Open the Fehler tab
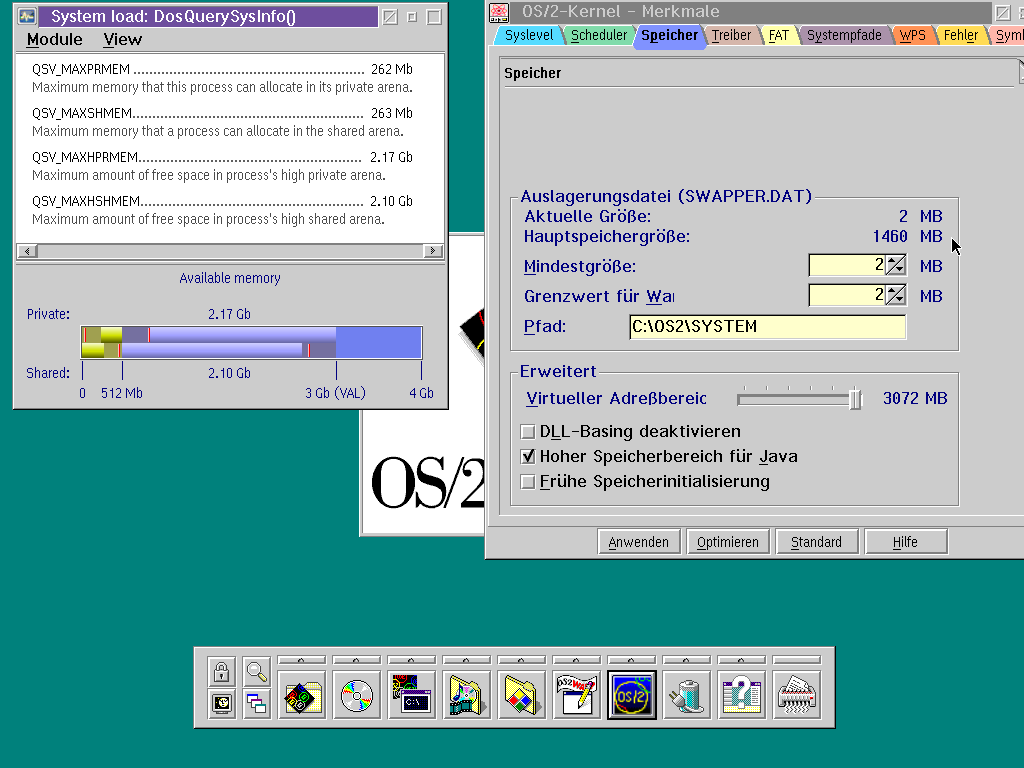This screenshot has width=1024, height=768. tap(961, 35)
